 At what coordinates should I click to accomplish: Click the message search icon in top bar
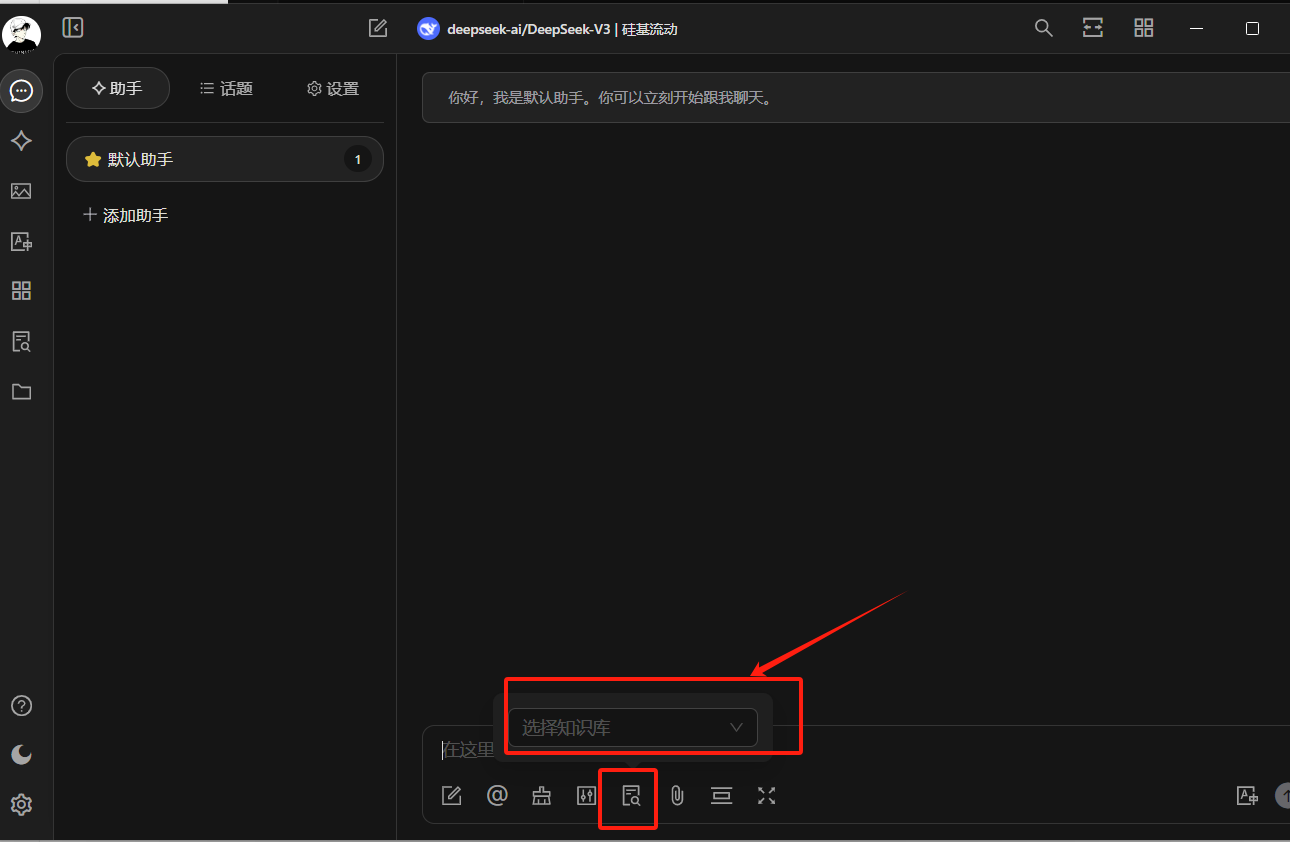pos(1043,28)
